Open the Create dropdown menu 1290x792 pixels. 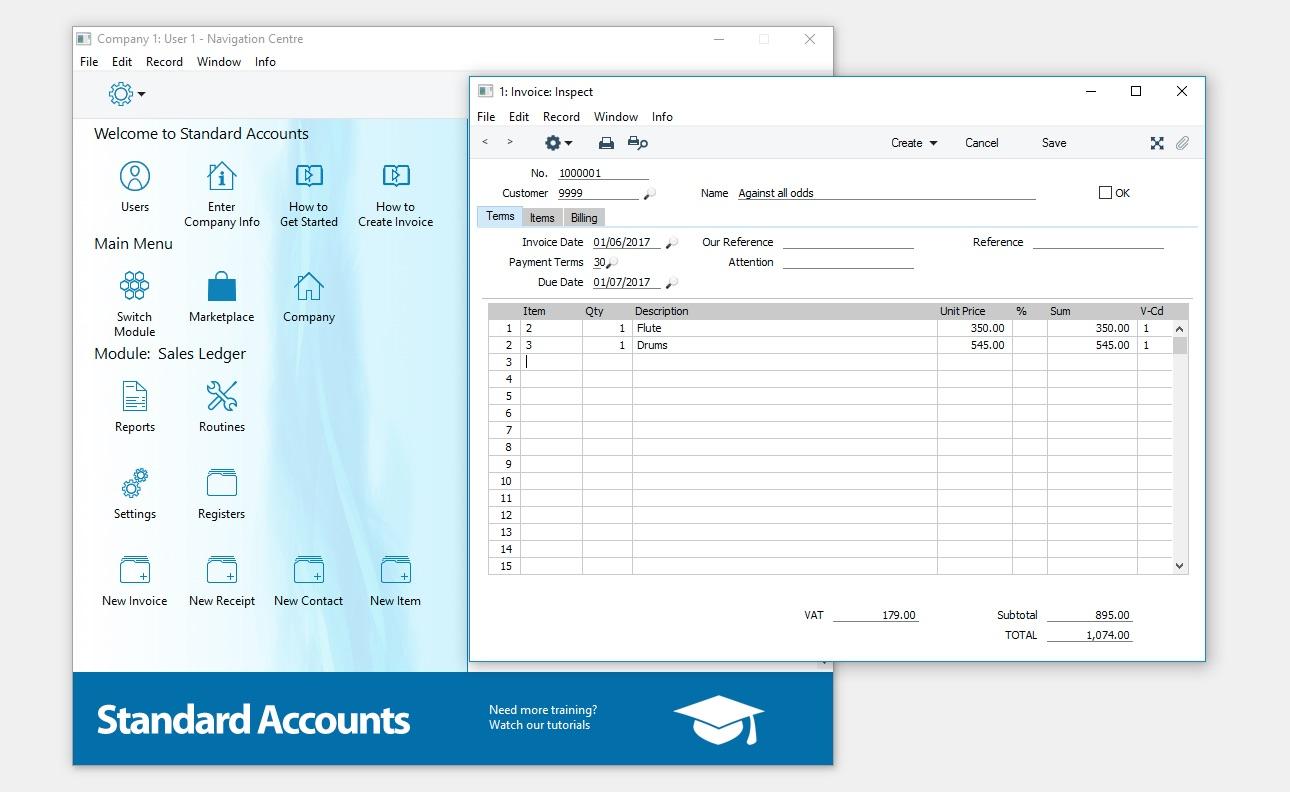(914, 143)
